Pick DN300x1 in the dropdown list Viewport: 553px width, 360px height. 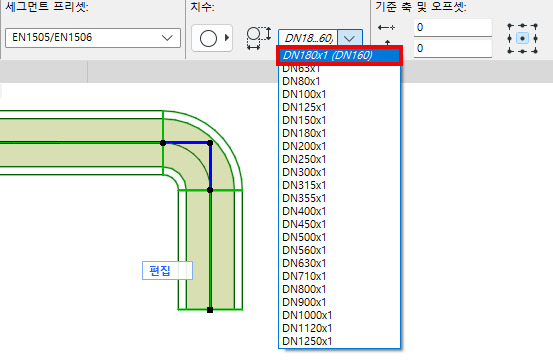point(339,172)
